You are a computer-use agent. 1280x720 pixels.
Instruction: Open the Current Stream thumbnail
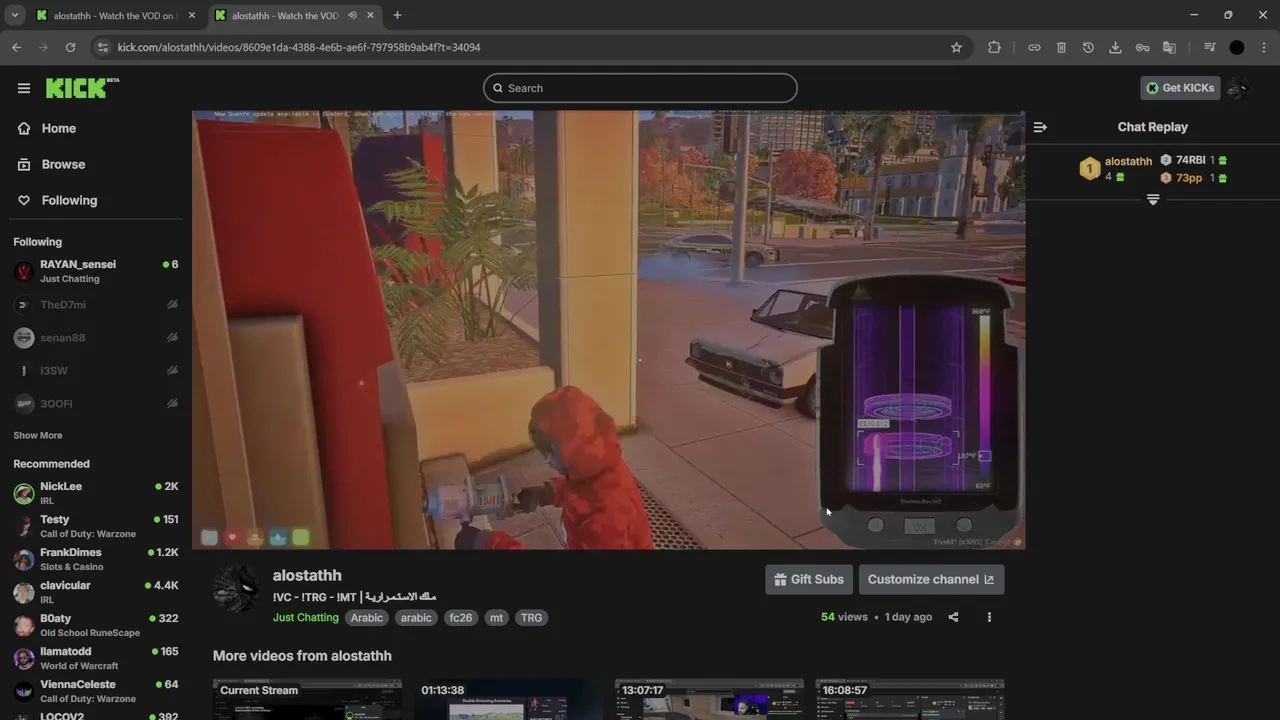(x=307, y=699)
